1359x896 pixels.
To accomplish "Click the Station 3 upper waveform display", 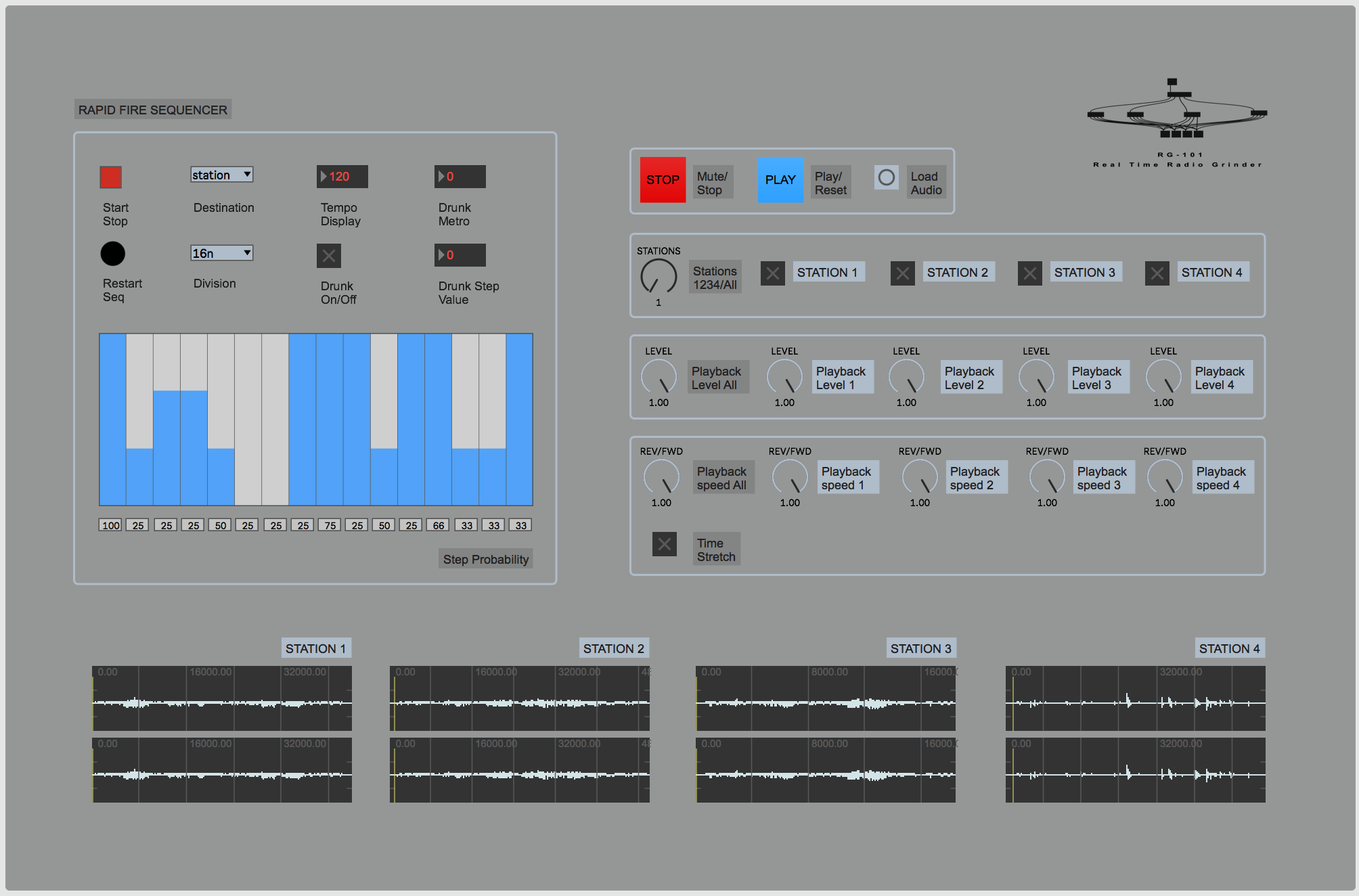I will click(x=826, y=698).
